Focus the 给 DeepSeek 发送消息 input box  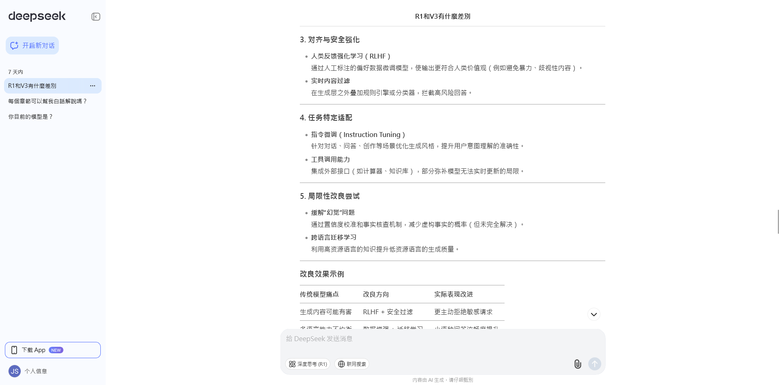[443, 339]
